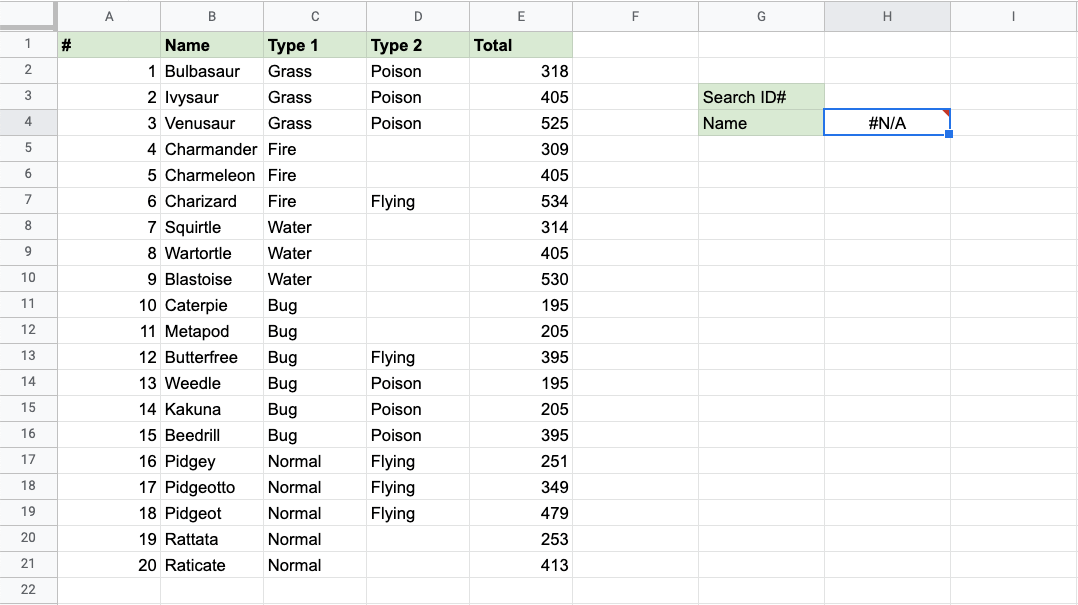The height and width of the screenshot is (605, 1078).
Task: Select the empty Search ID# input cell
Action: 887,97
